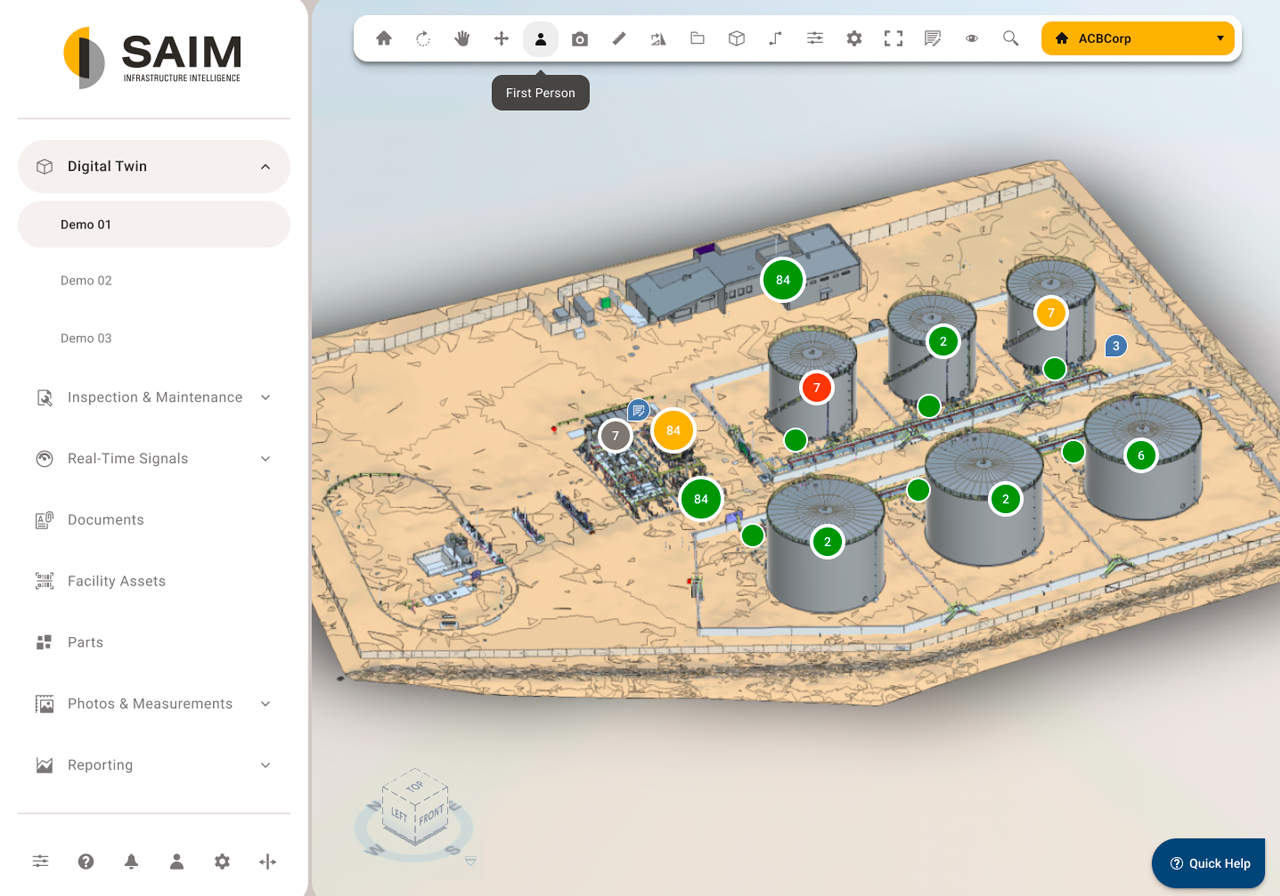Open notifications bell in sidebar footer
1280x896 pixels.
131,861
